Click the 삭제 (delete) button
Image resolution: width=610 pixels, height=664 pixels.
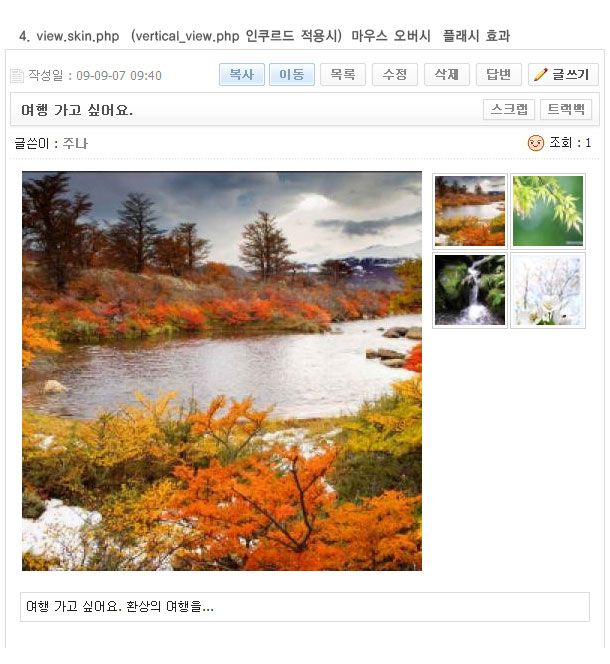pyautogui.click(x=446, y=75)
